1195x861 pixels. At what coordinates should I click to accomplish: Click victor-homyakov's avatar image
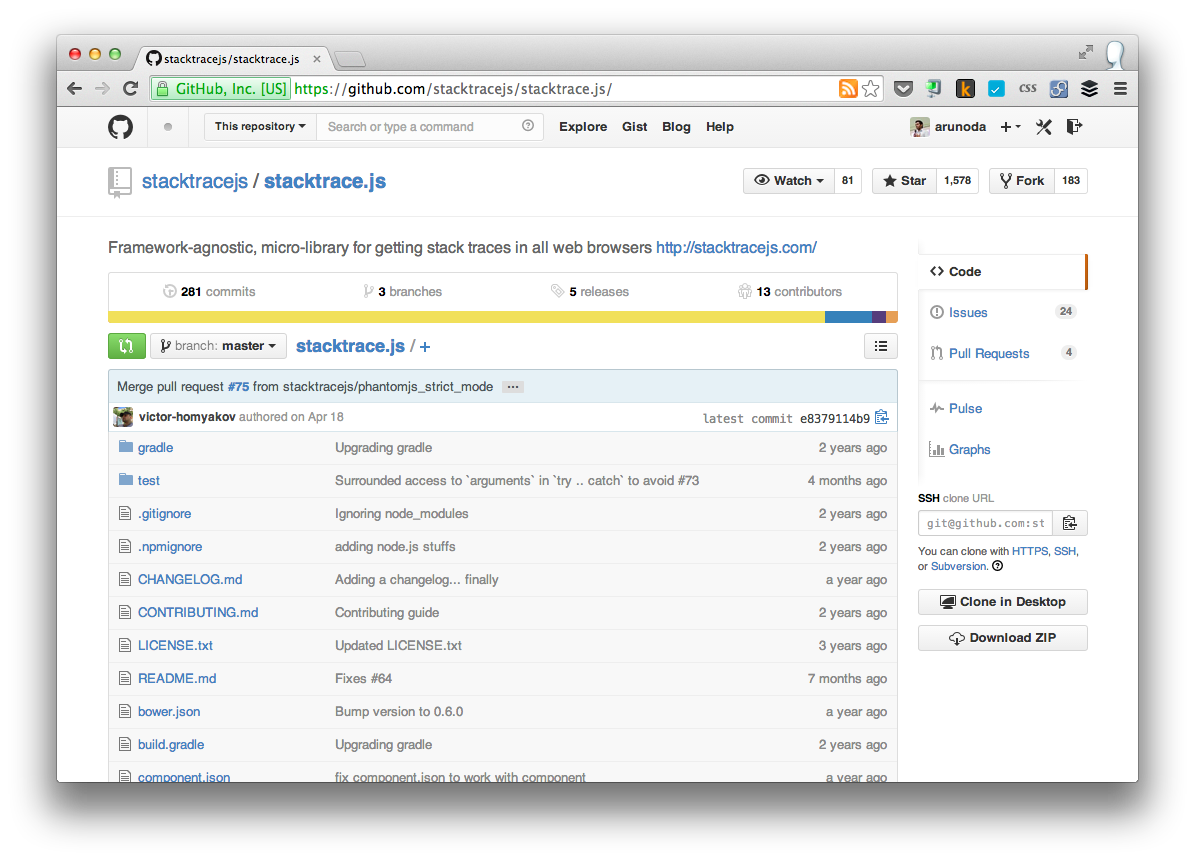tap(123, 417)
